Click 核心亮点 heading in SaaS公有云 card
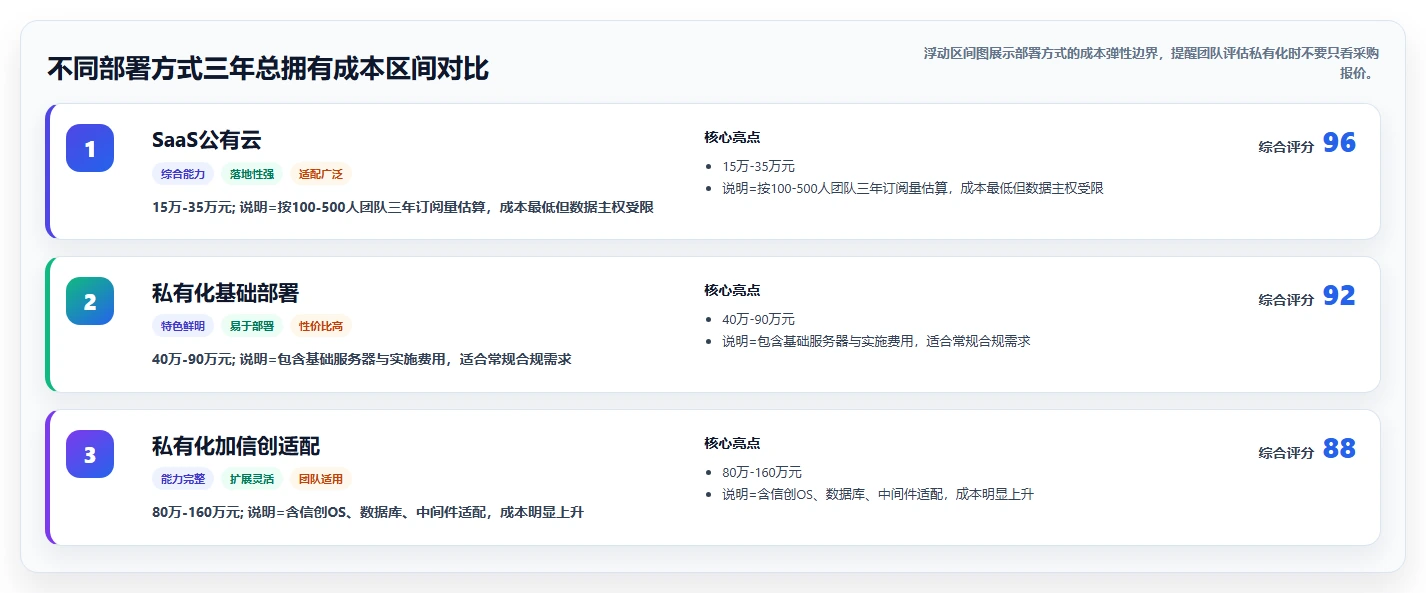1426x593 pixels. point(732,137)
